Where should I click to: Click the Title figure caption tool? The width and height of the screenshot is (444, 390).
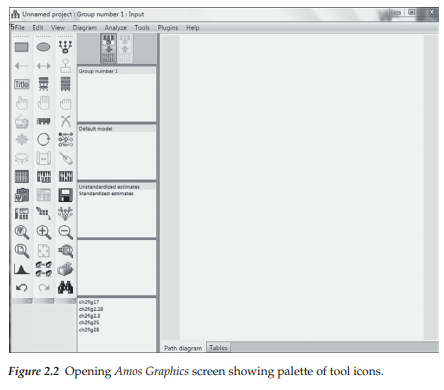22,84
